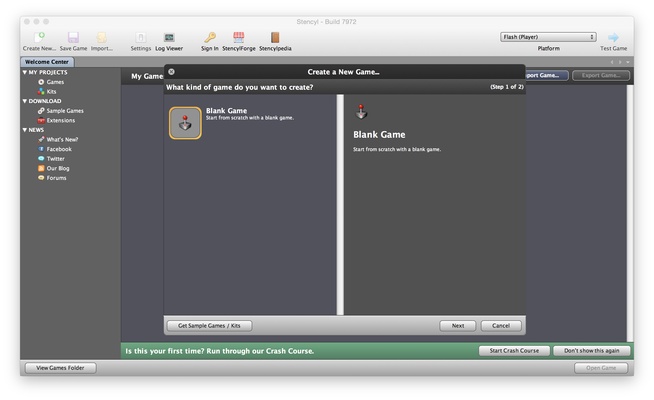Select the Blank Game template thumbnail
Image resolution: width=654 pixels, height=400 pixels.
pos(185,123)
